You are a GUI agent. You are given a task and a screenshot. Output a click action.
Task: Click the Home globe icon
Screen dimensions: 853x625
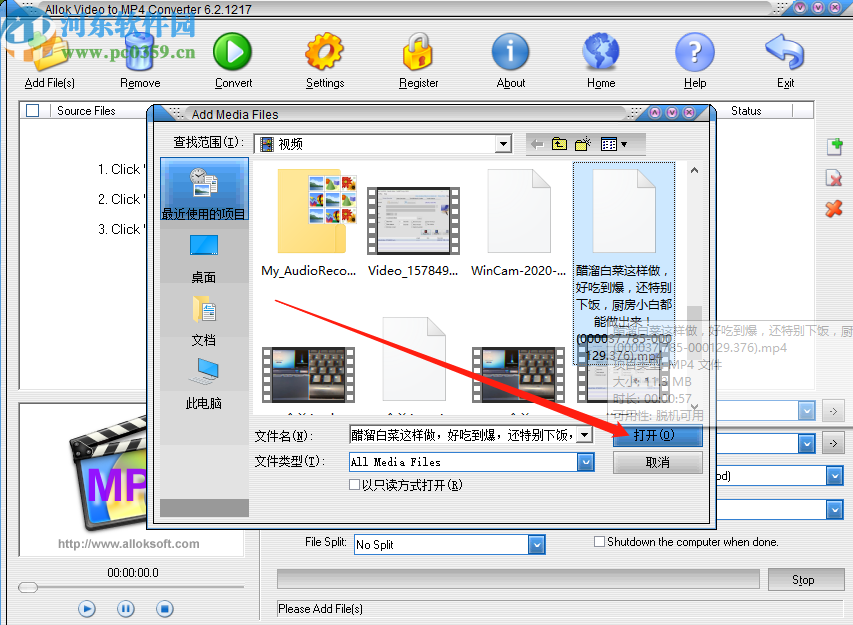tap(600, 50)
